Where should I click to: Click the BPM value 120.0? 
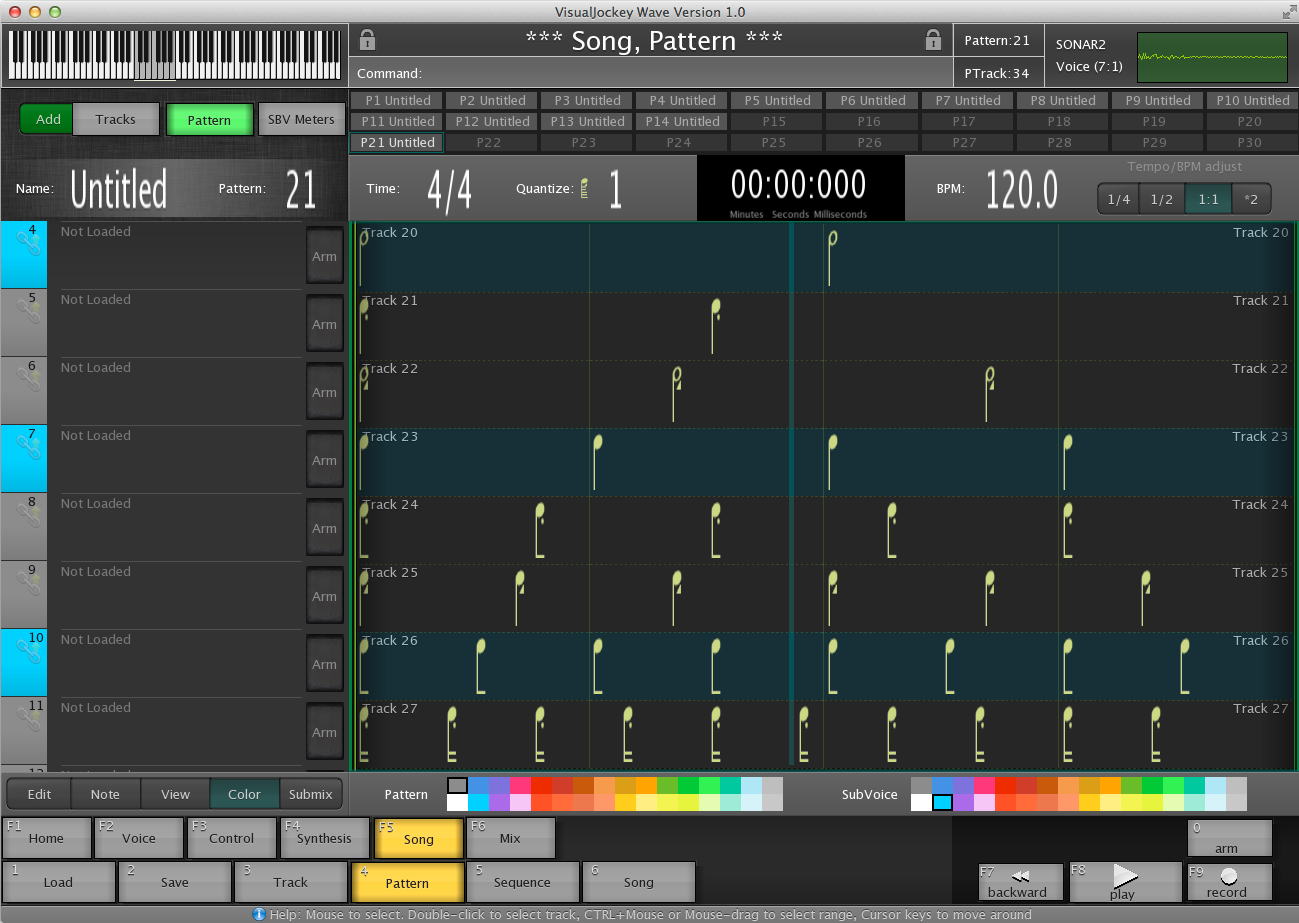tap(1021, 188)
